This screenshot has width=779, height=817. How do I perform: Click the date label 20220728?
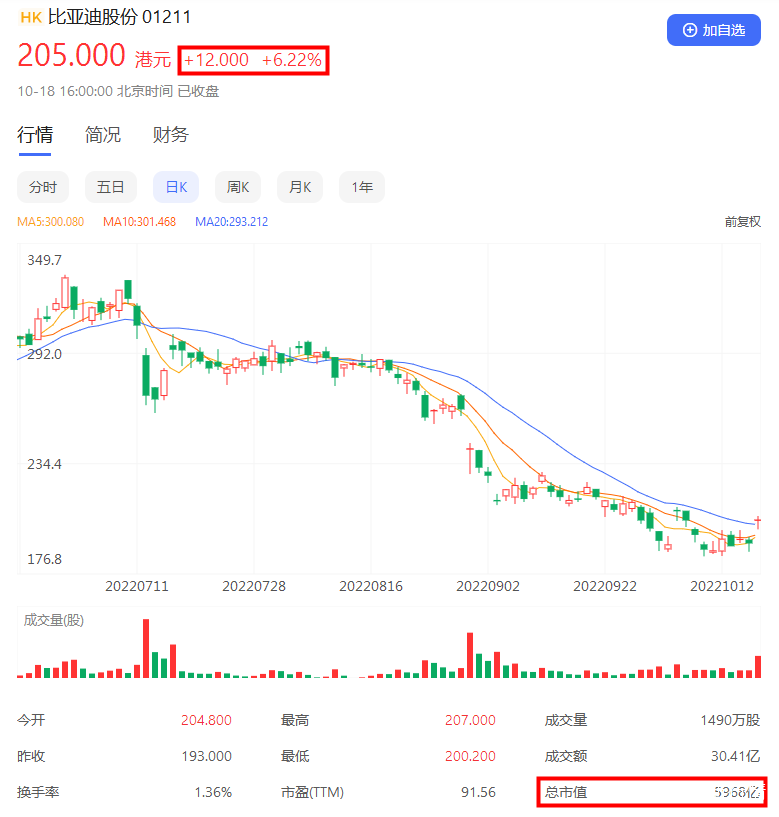point(254,587)
